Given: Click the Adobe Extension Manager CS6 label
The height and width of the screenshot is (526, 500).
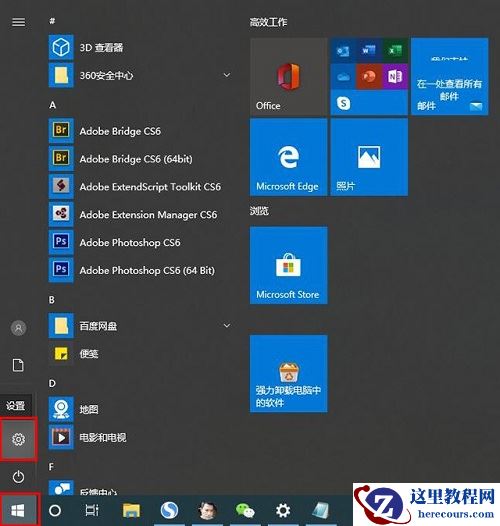Looking at the screenshot, I should pos(148,214).
